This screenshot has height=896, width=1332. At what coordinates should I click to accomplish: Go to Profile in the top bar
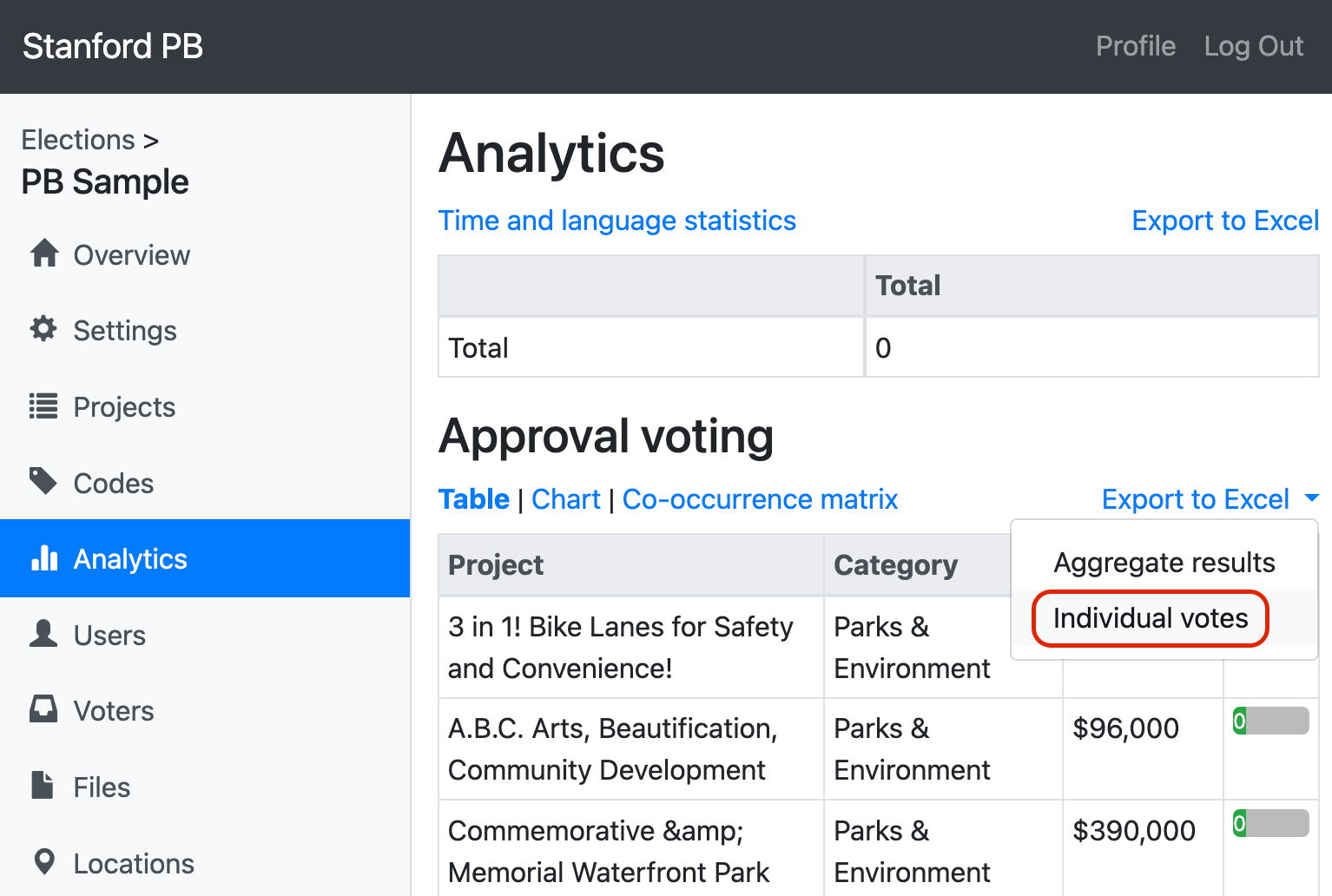point(1135,46)
